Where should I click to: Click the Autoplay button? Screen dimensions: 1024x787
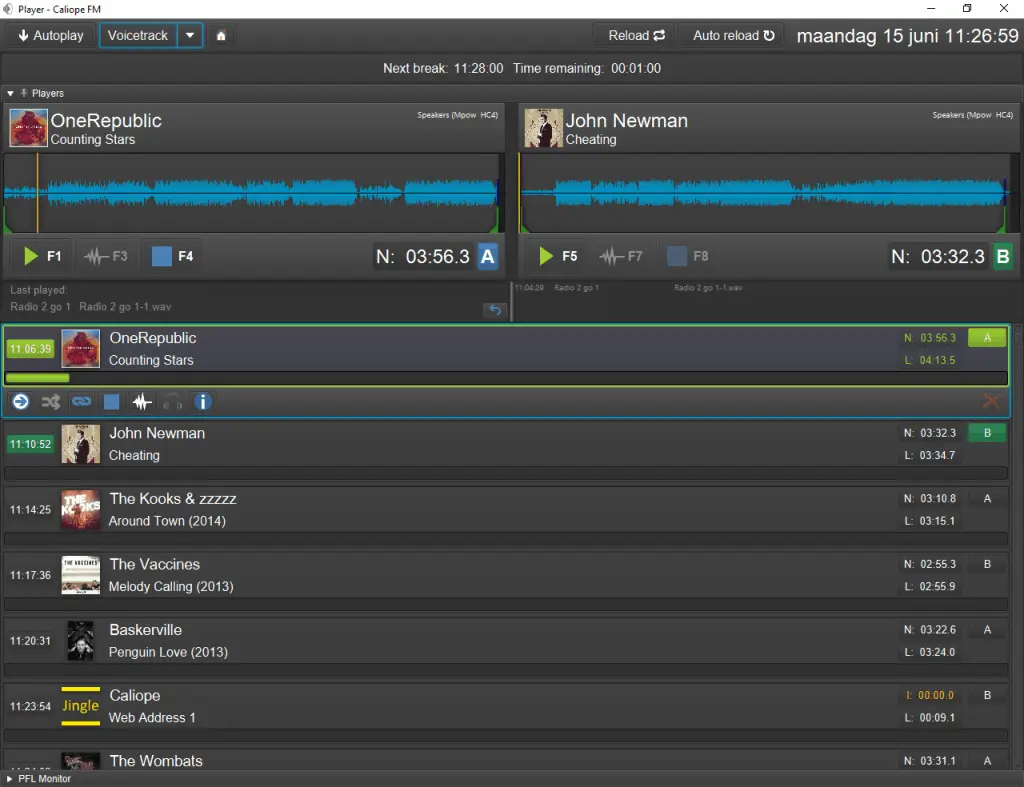pyautogui.click(x=50, y=35)
